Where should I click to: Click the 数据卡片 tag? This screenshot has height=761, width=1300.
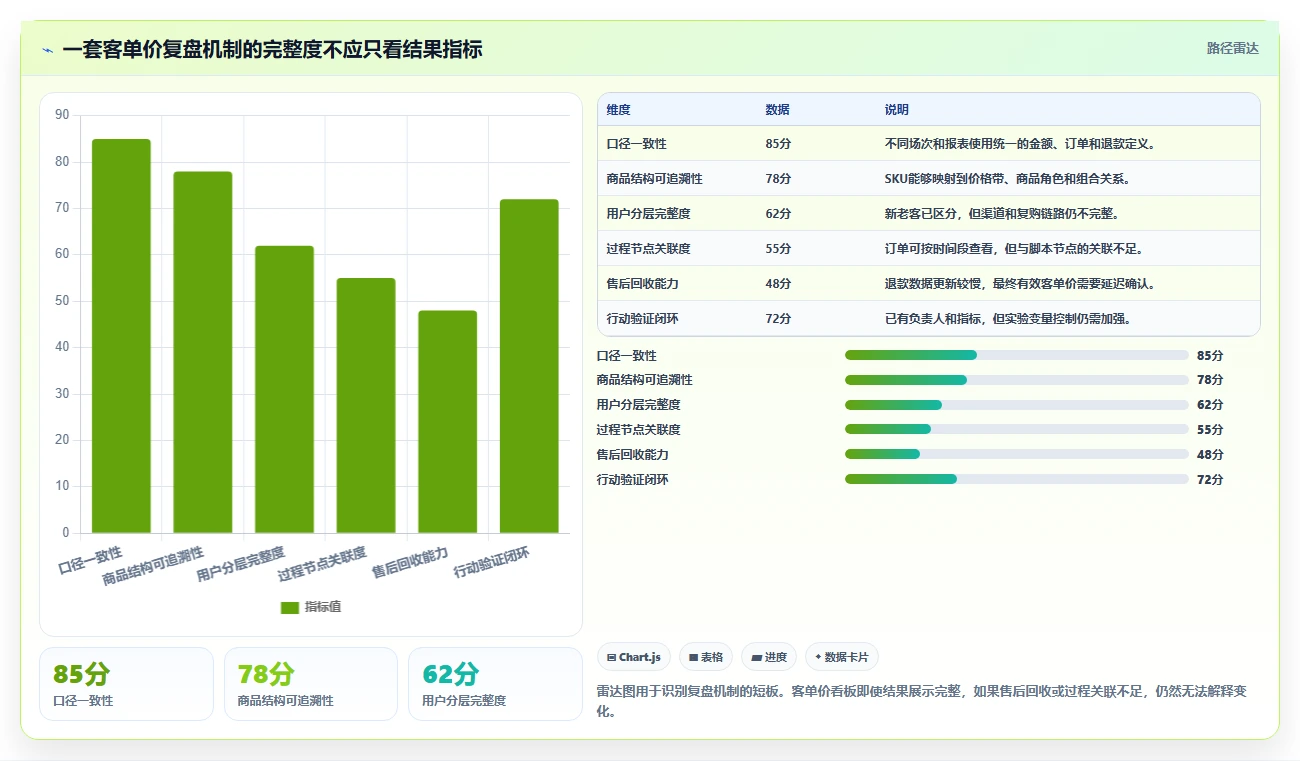842,657
